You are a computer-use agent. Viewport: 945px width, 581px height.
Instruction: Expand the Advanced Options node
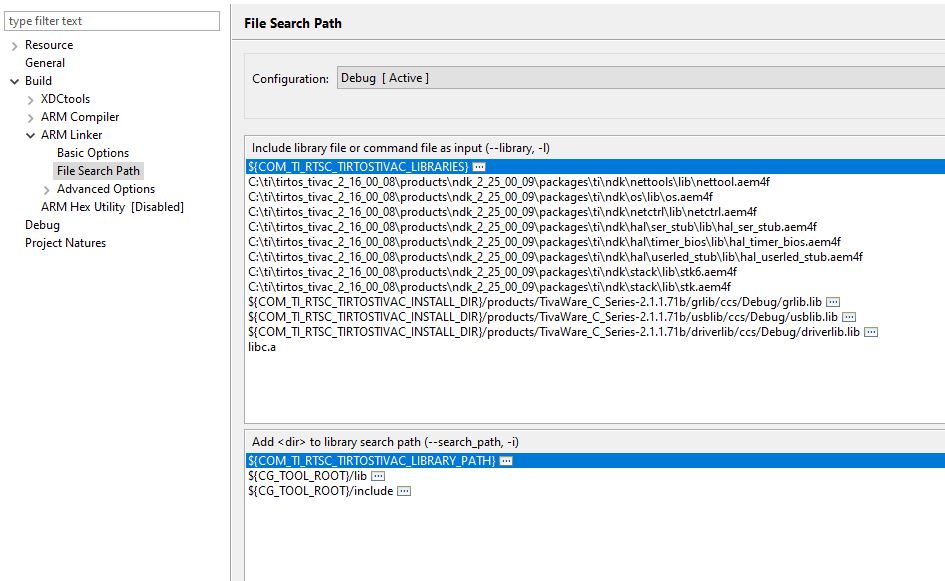click(46, 190)
